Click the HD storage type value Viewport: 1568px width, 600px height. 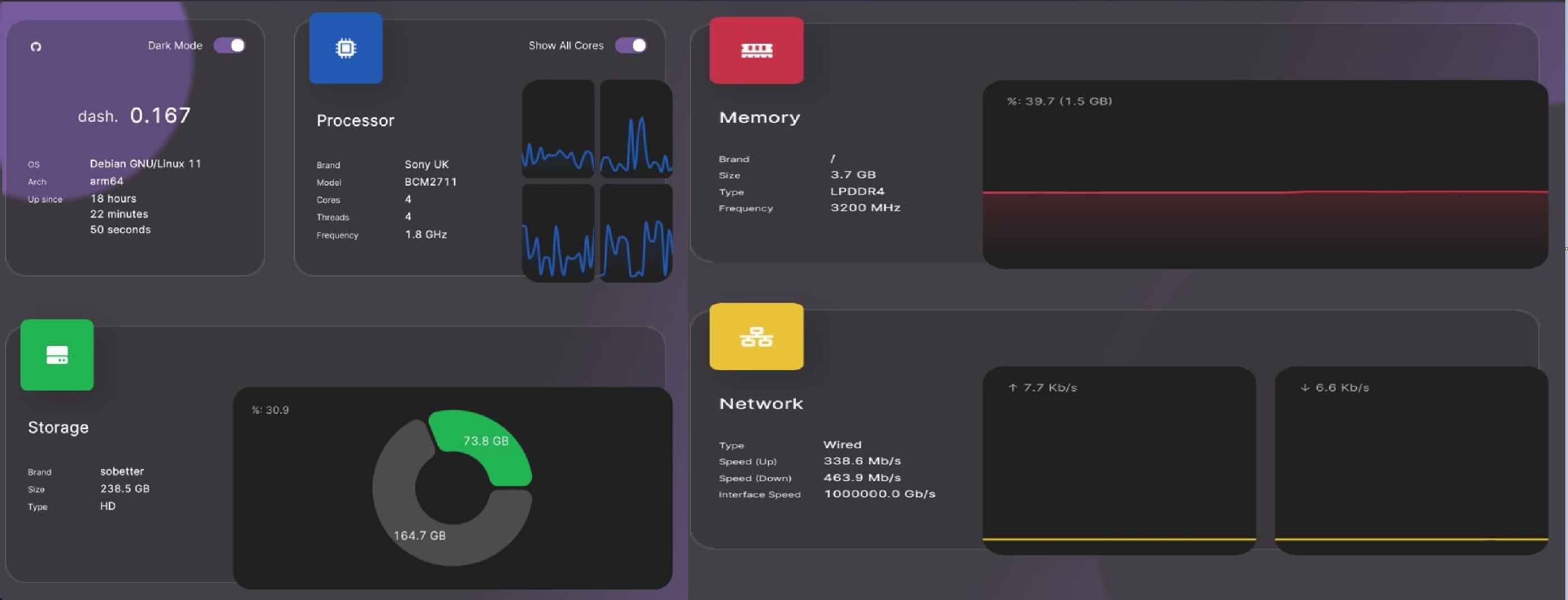click(x=108, y=506)
